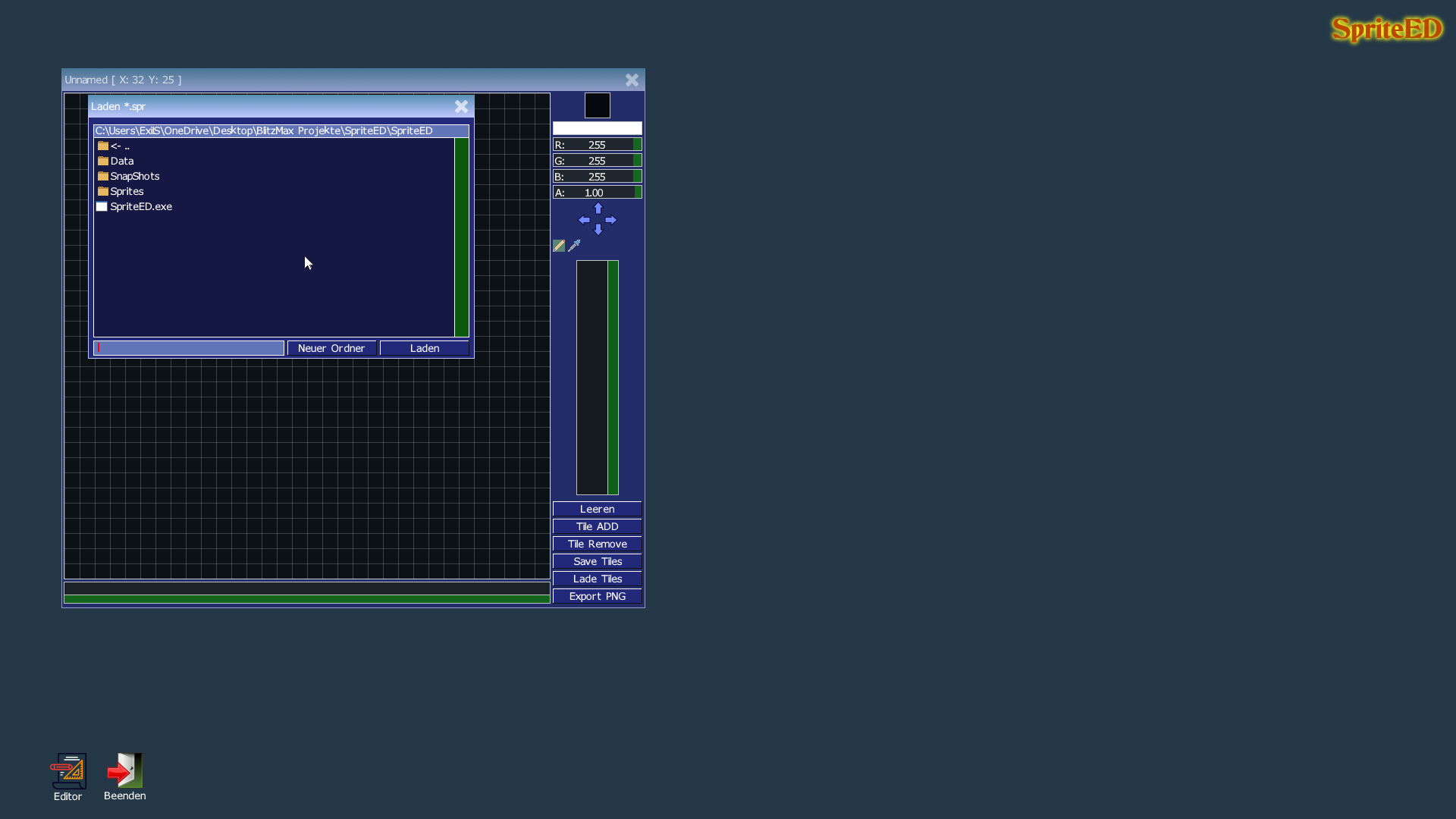The height and width of the screenshot is (819, 1456).
Task: Adjust the R red value slider
Action: click(597, 145)
